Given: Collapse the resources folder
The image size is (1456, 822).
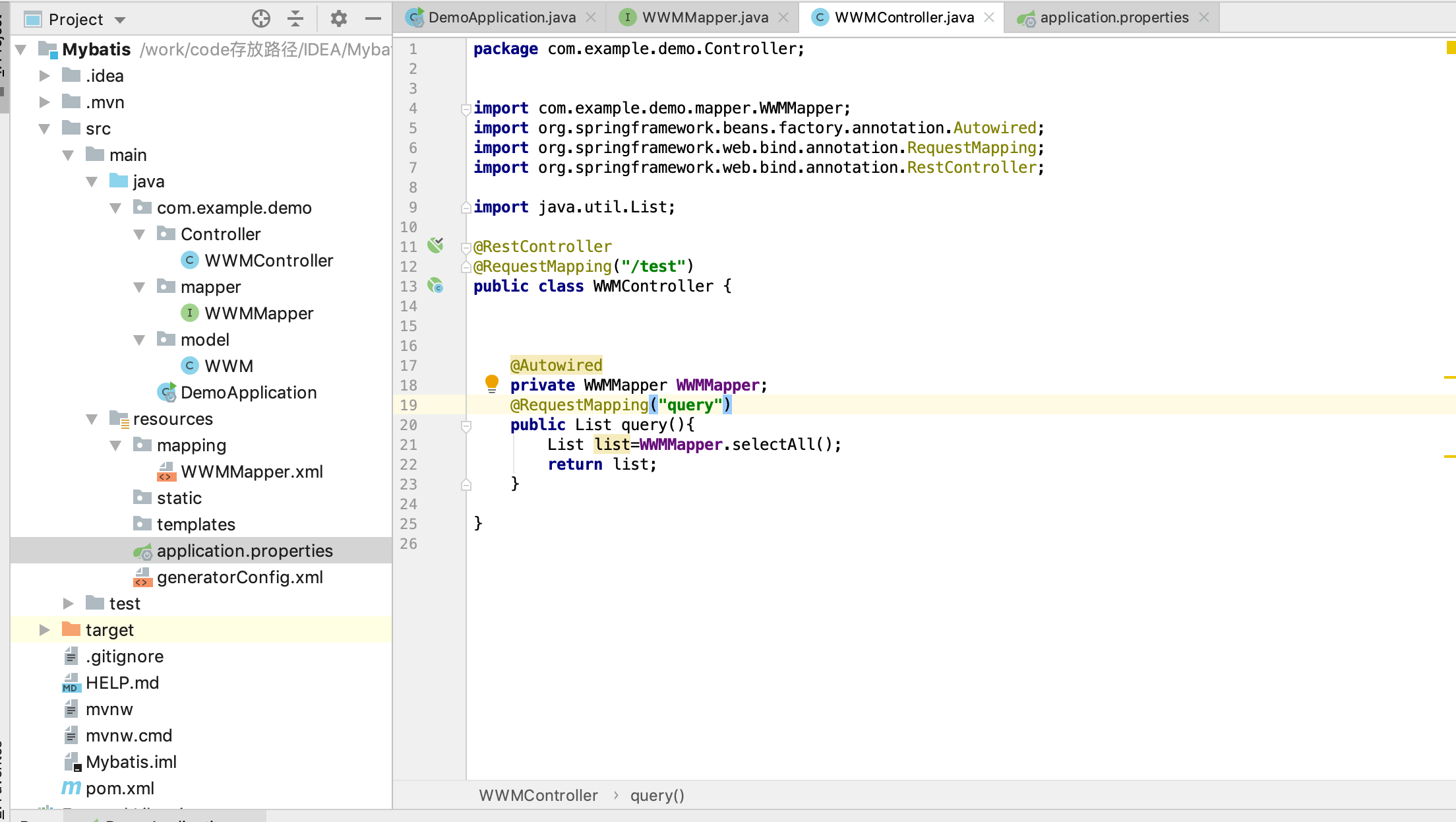Looking at the screenshot, I should click(x=92, y=419).
